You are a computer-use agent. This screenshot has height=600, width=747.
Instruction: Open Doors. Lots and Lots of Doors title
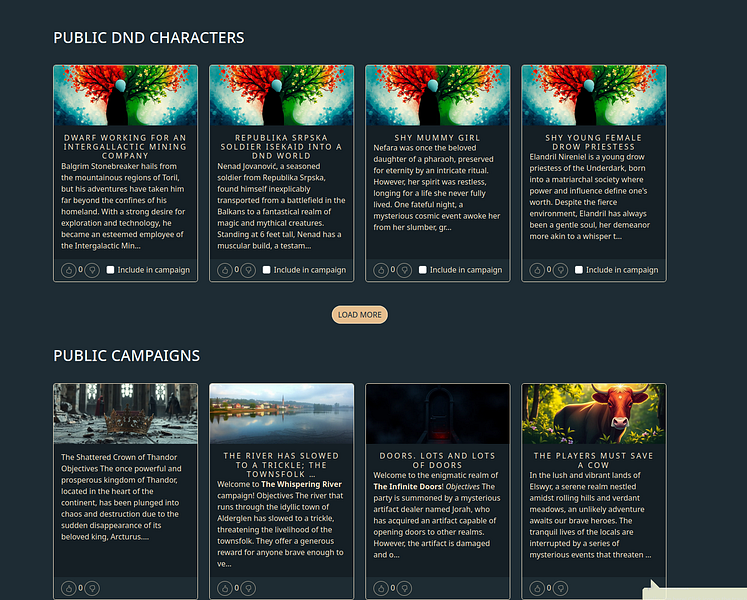pos(437,460)
